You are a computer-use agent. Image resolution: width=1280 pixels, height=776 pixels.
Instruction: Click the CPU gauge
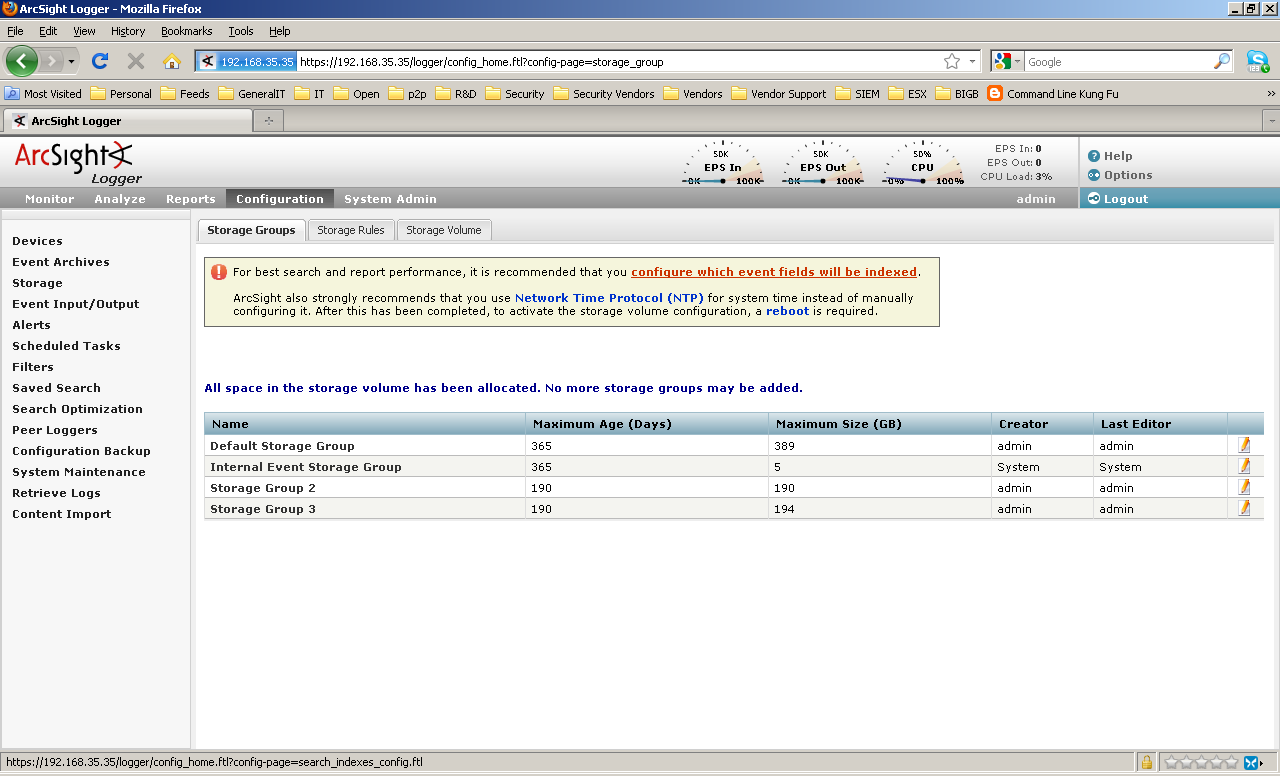pyautogui.click(x=922, y=165)
